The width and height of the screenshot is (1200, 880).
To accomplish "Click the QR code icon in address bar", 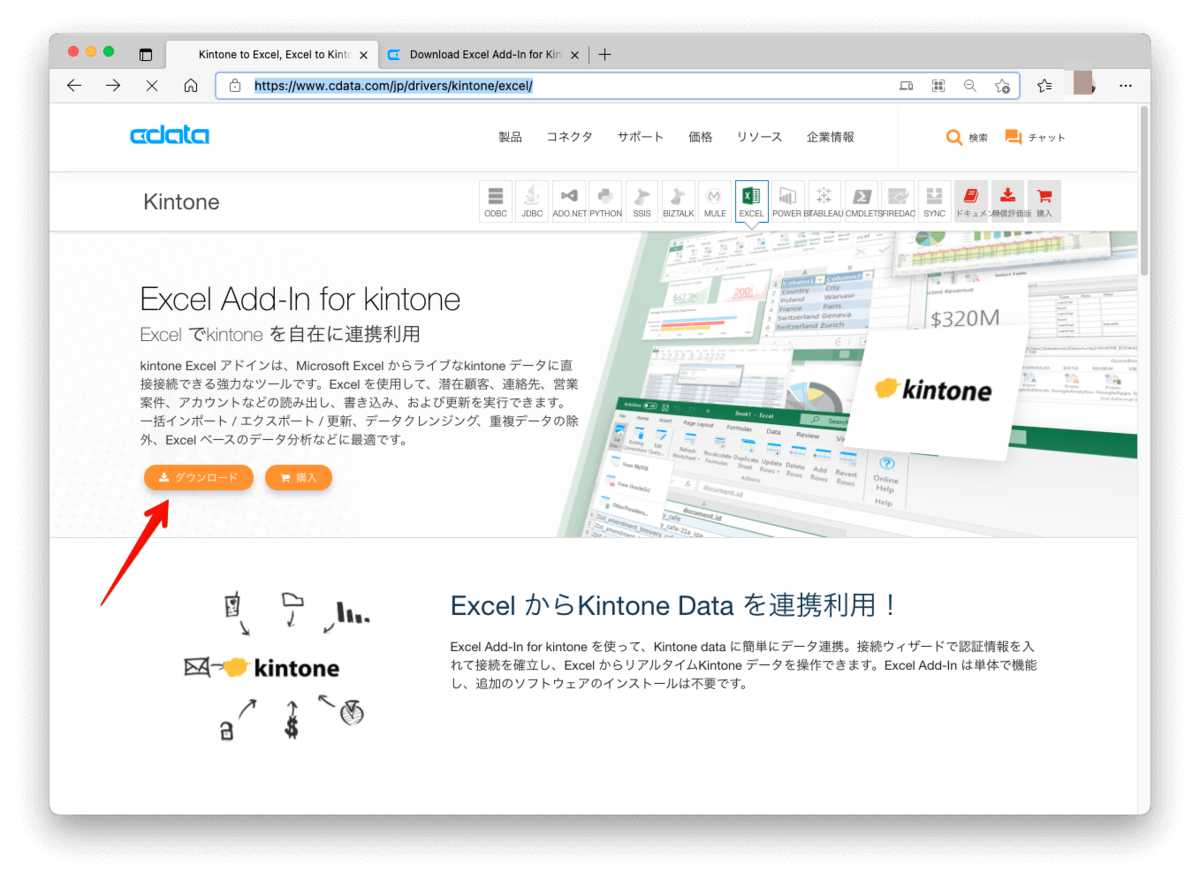I will (x=938, y=86).
